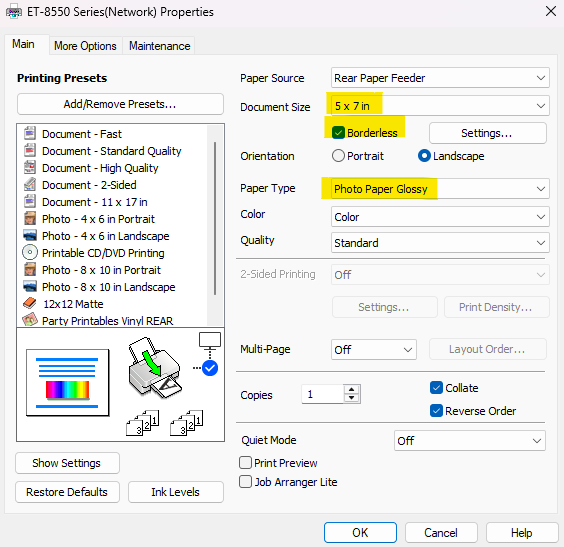The width and height of the screenshot is (564, 547).
Task: Click the printer illustration in preview pane
Action: pos(155,368)
